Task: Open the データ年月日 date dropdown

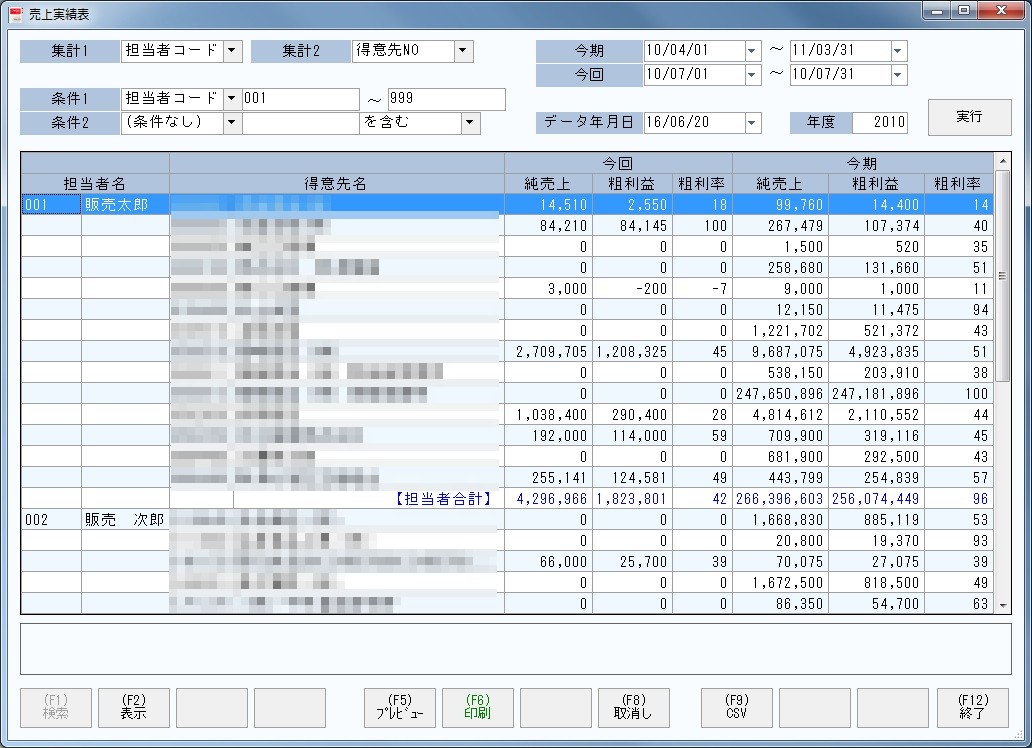Action: coord(752,123)
